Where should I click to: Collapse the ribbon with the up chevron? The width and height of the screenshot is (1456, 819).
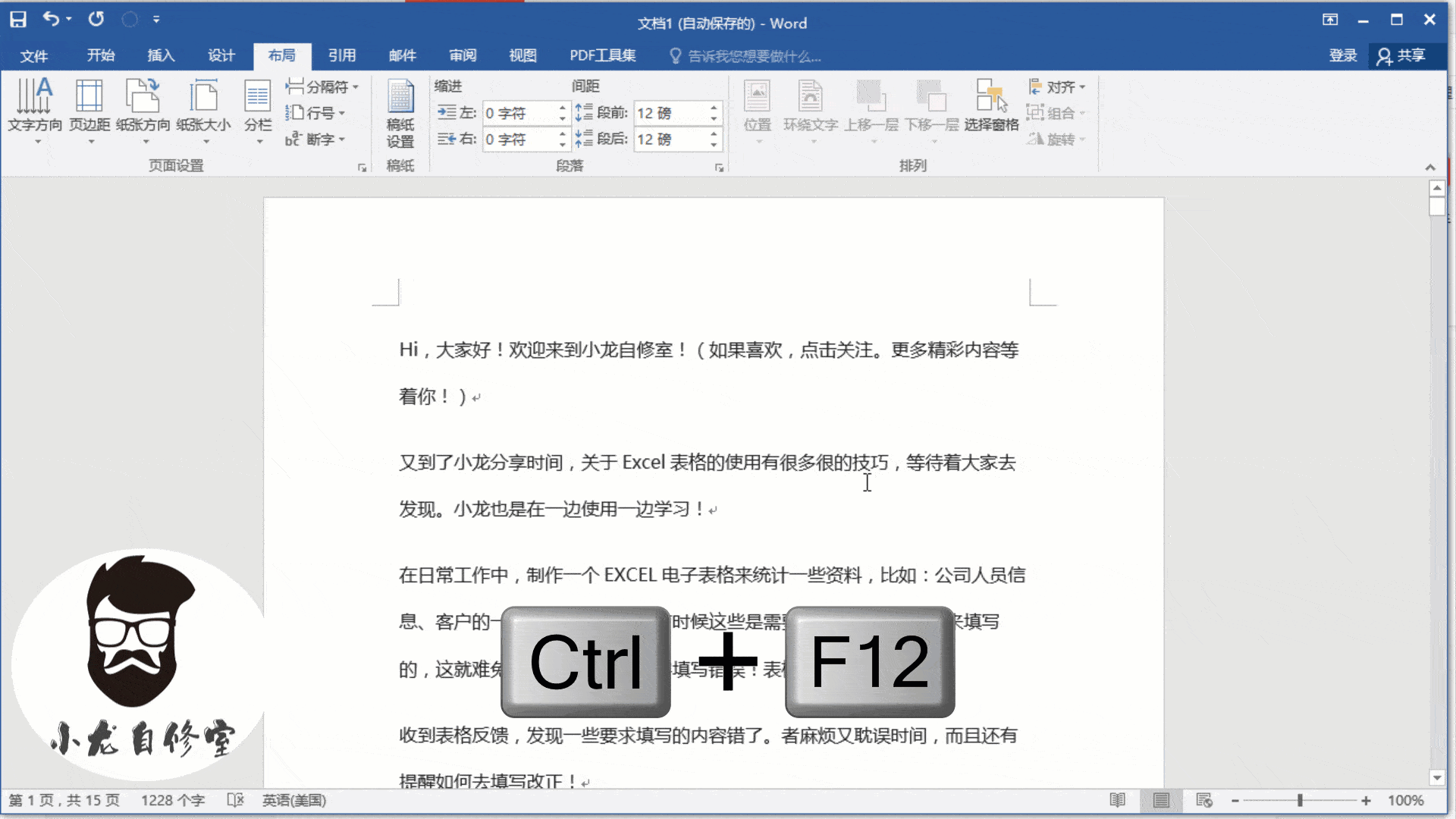(1430, 168)
